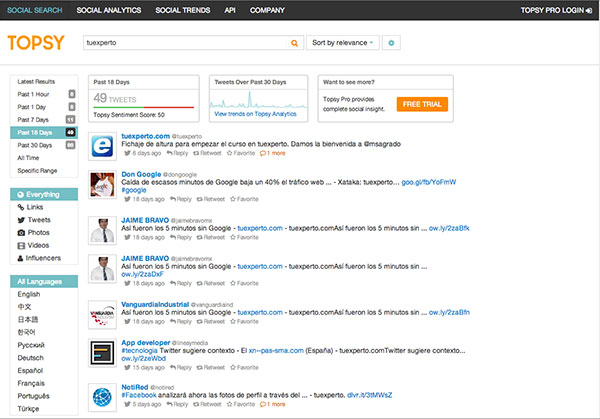The image size is (600, 419).
Task: Select the Past 30 Days filter
Action: click(x=38, y=145)
